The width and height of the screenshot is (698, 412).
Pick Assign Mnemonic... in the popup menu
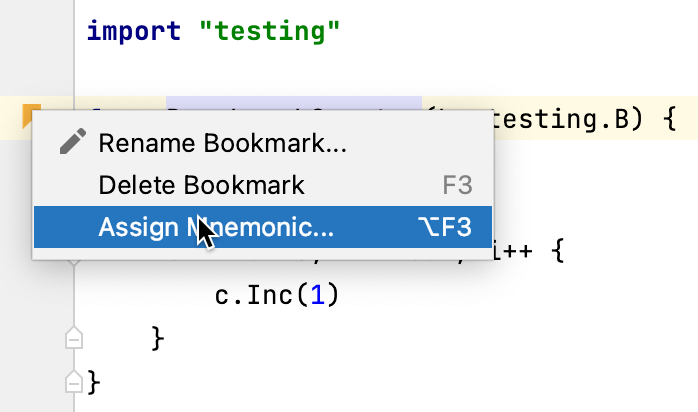coord(216,228)
